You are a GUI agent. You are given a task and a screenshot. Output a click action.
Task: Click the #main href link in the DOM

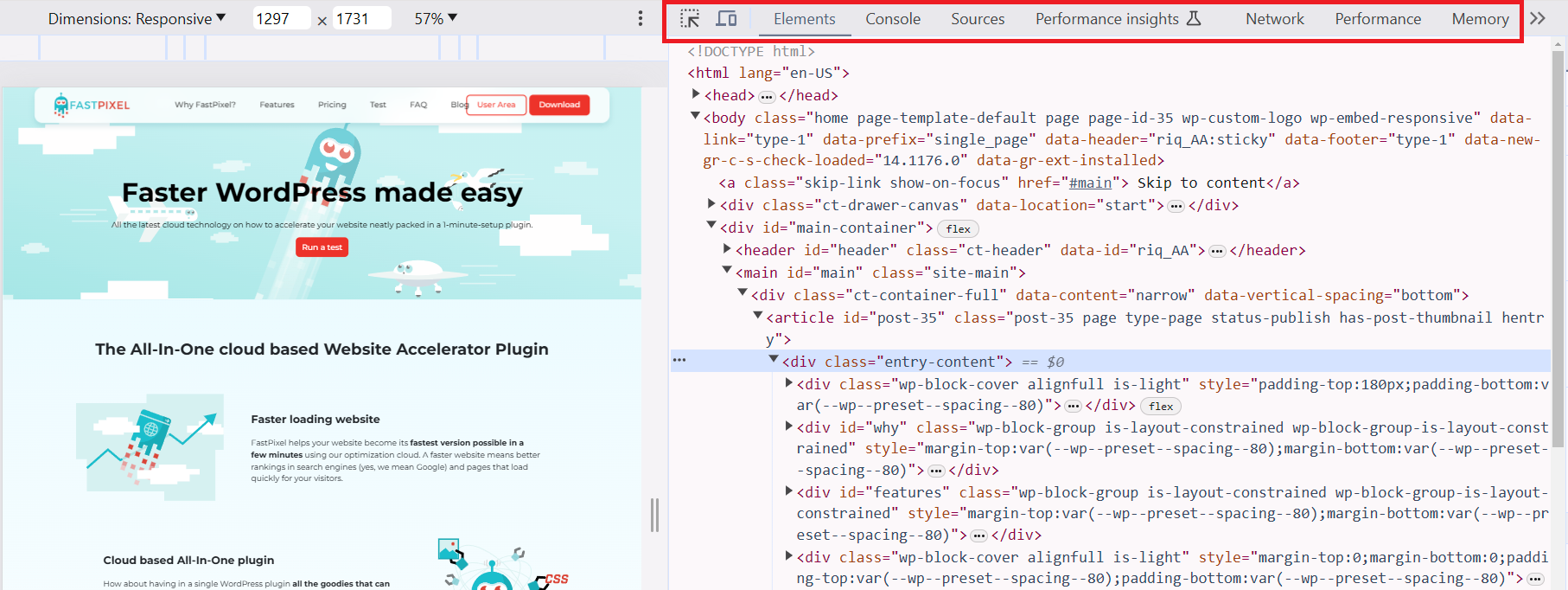1090,183
